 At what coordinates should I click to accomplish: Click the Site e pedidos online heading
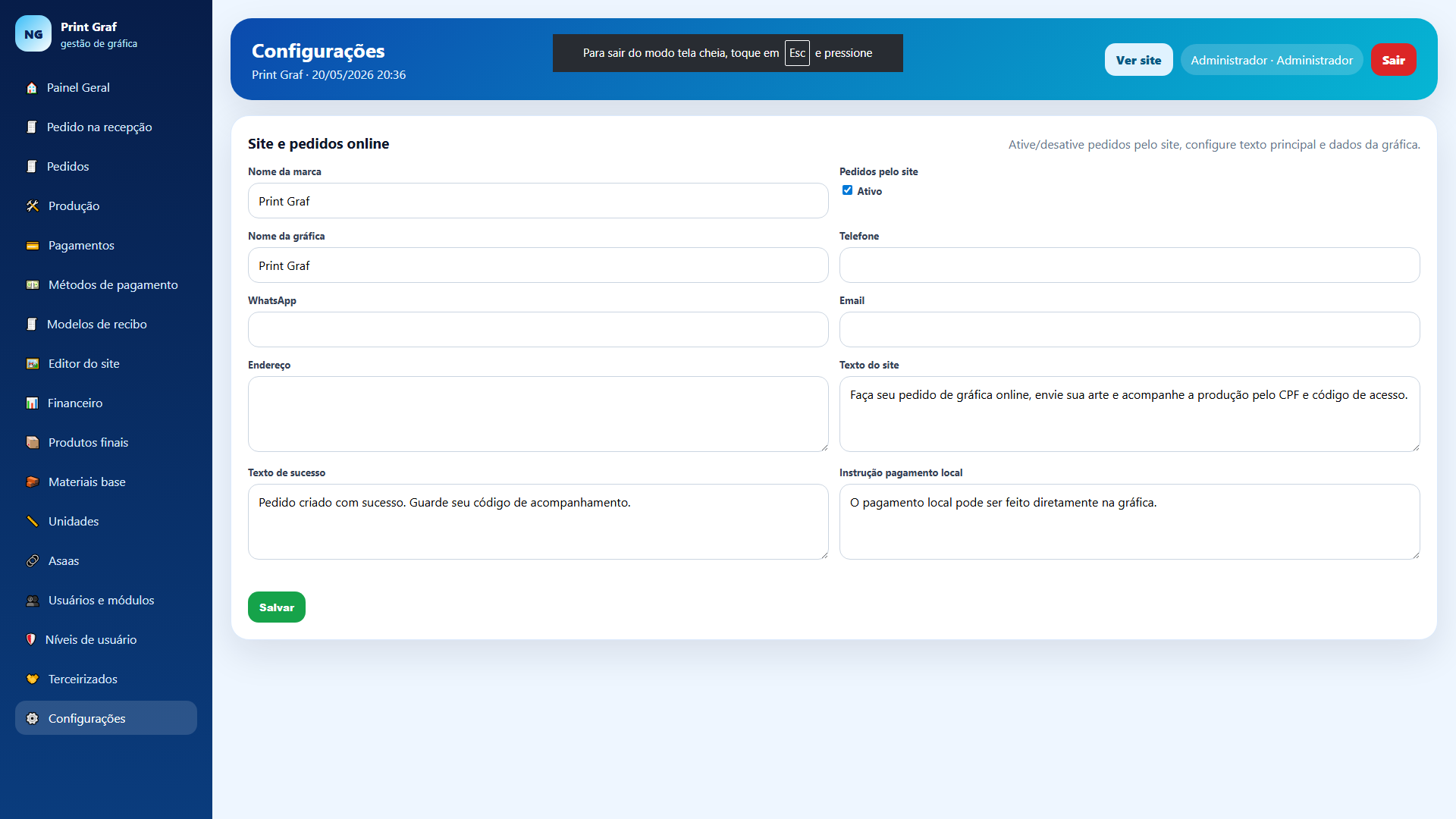tap(318, 144)
